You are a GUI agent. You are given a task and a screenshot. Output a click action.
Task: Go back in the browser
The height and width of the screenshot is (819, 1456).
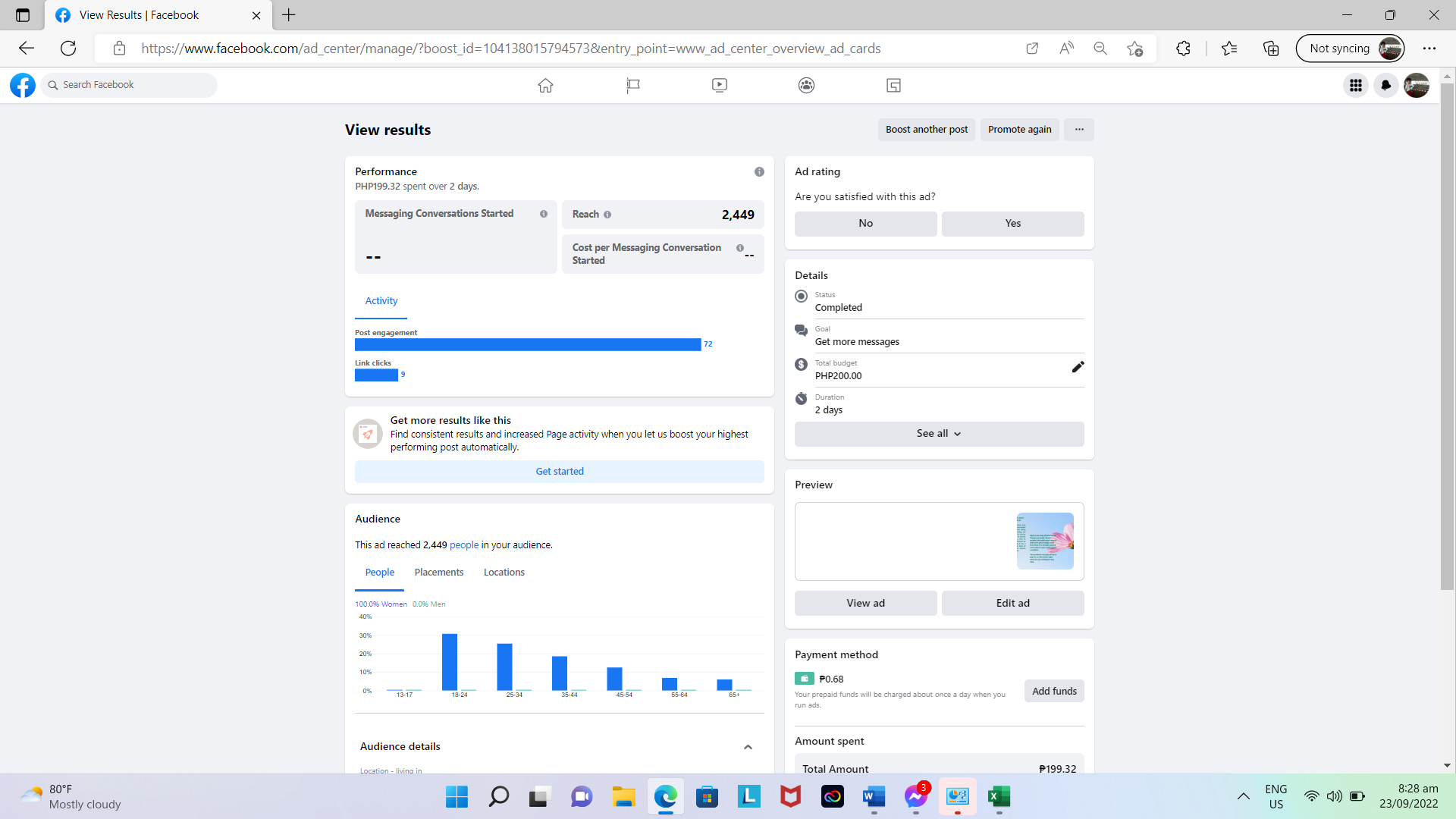pos(27,49)
